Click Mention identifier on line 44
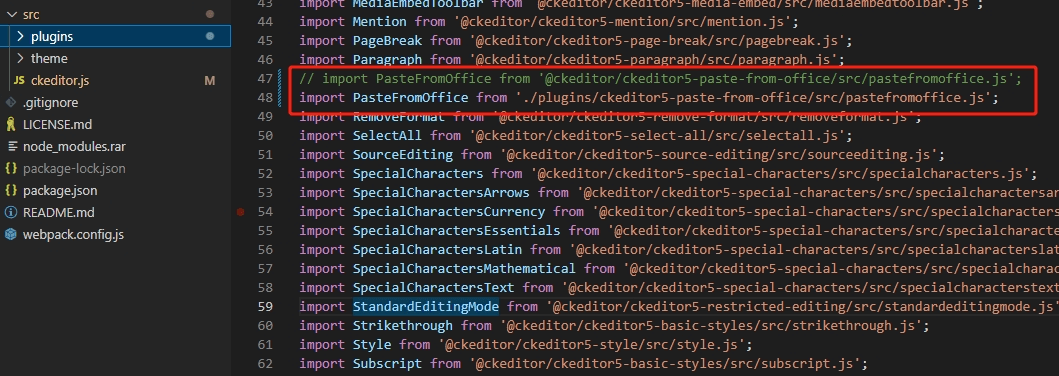Viewport: 1059px width, 376px height. tap(380, 22)
